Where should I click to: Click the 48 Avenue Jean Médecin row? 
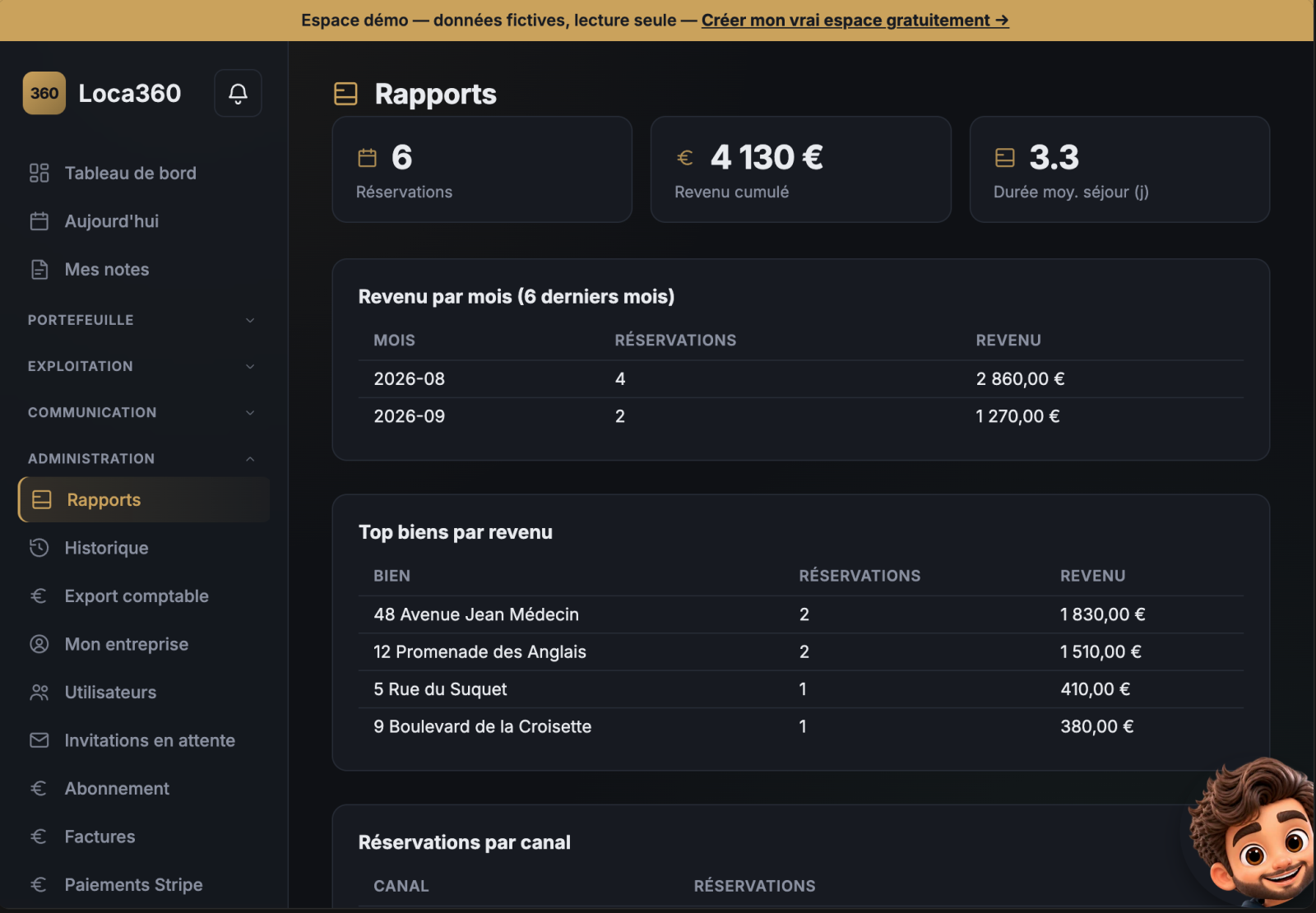[801, 614]
